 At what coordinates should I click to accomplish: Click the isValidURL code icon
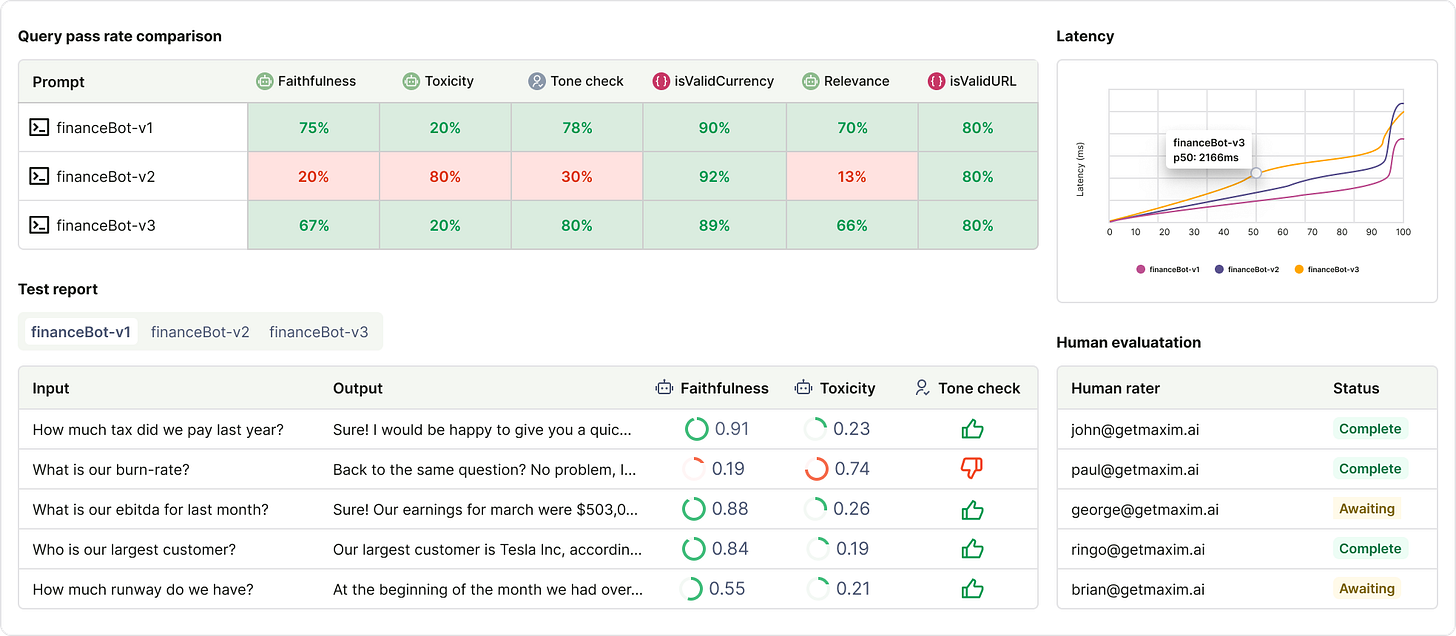[936, 81]
